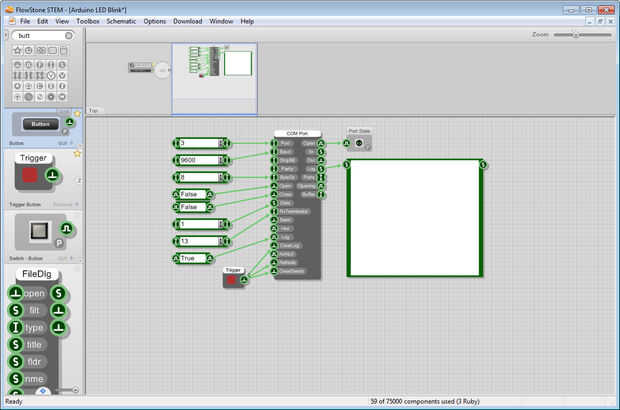The image size is (620, 410).
Task: Click the 'Top' navigator label
Action: coord(93,111)
